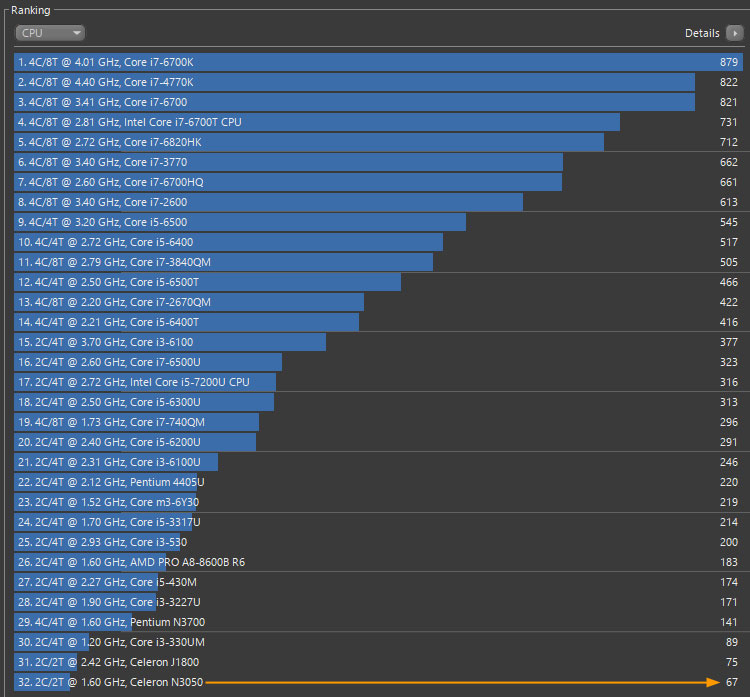Select the Intel Core i5-7200U CPU row
The image size is (750, 697).
tap(378, 382)
